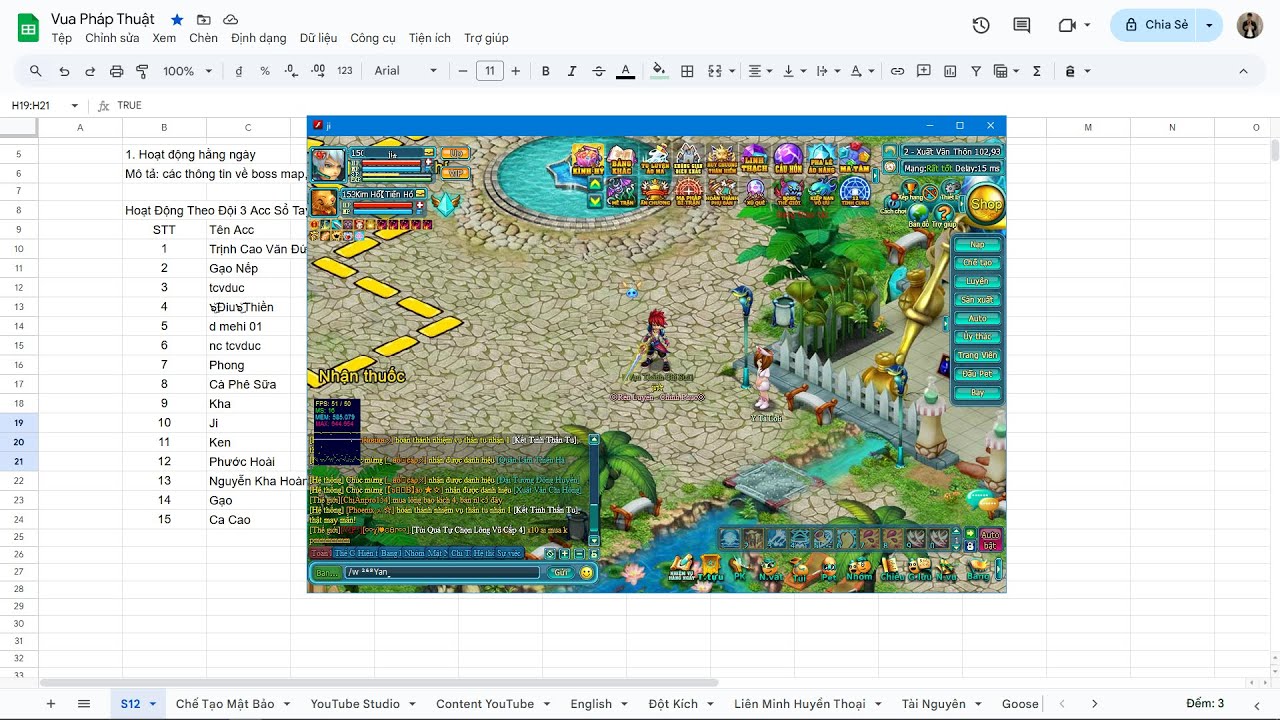The width and height of the screenshot is (1280, 720).
Task: Open text color picker
Action: (x=625, y=71)
